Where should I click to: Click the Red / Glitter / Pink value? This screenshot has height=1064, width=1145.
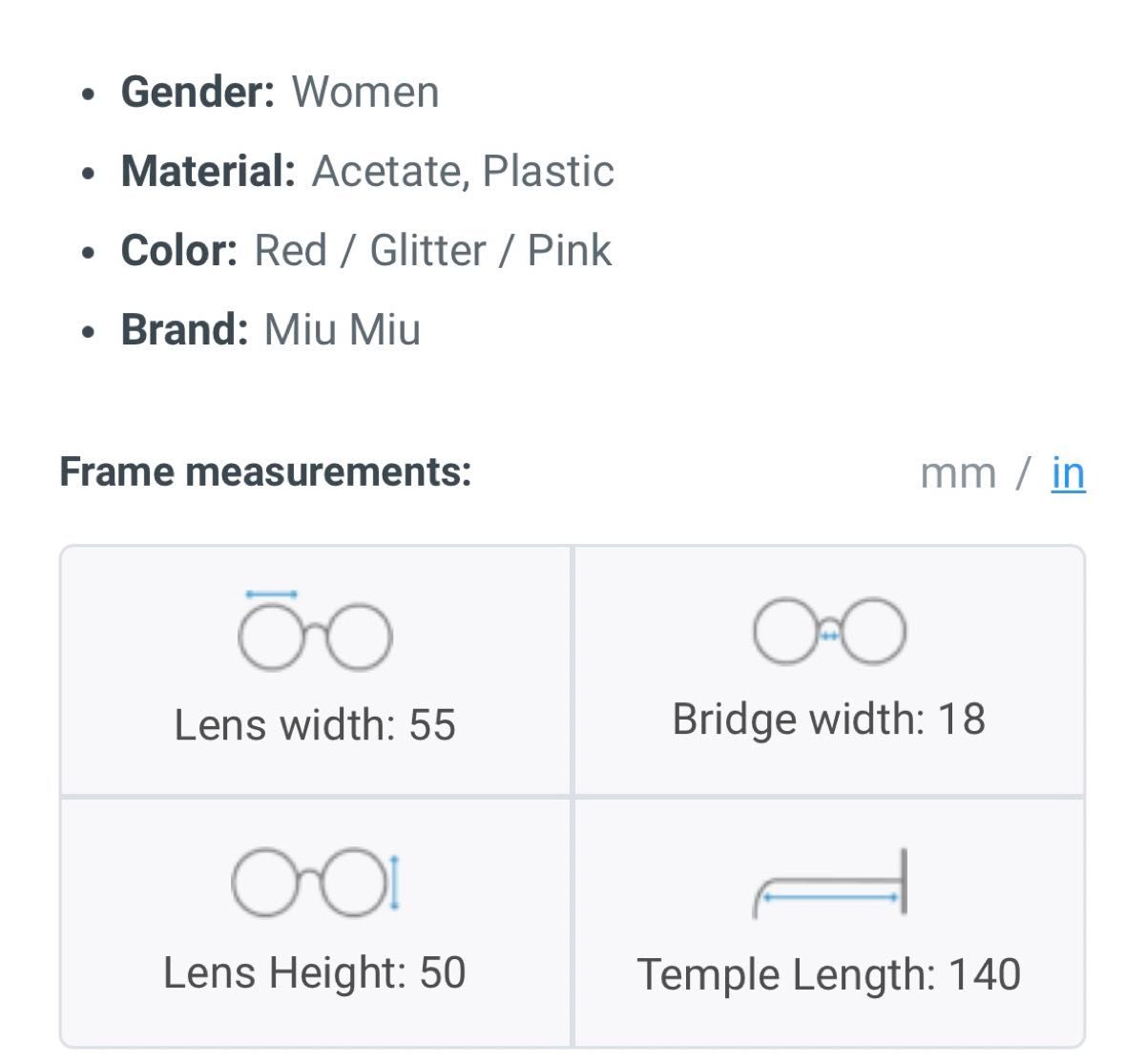[x=432, y=251]
